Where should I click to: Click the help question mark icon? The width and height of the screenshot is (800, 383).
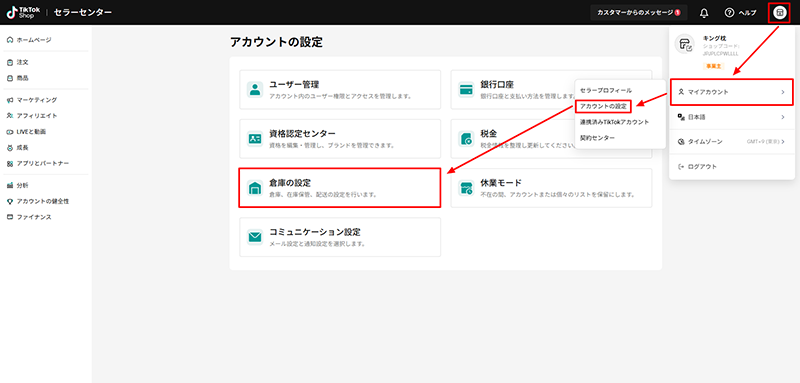(x=729, y=13)
